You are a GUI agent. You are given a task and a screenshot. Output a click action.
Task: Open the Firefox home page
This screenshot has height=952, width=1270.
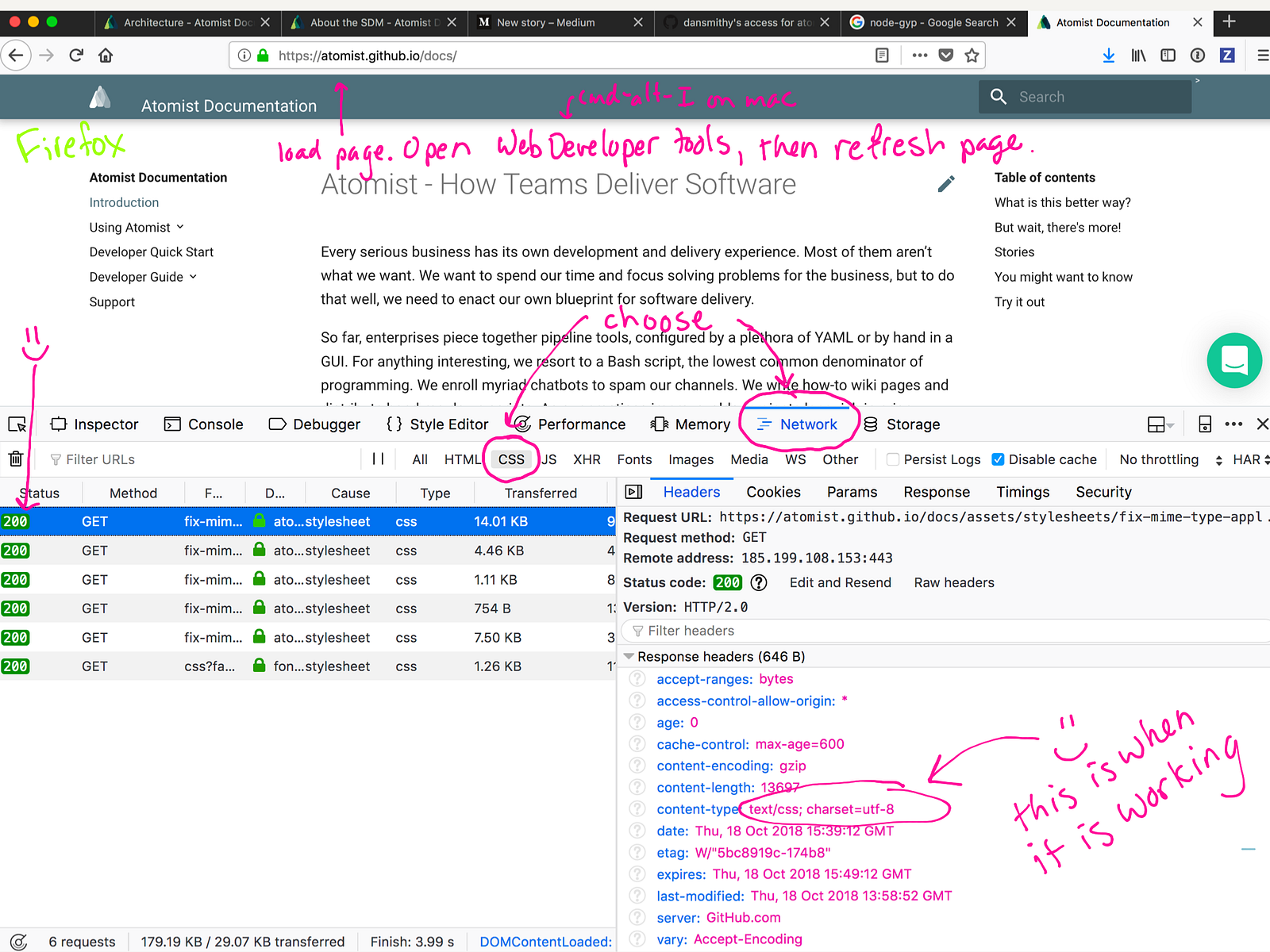(x=106, y=56)
